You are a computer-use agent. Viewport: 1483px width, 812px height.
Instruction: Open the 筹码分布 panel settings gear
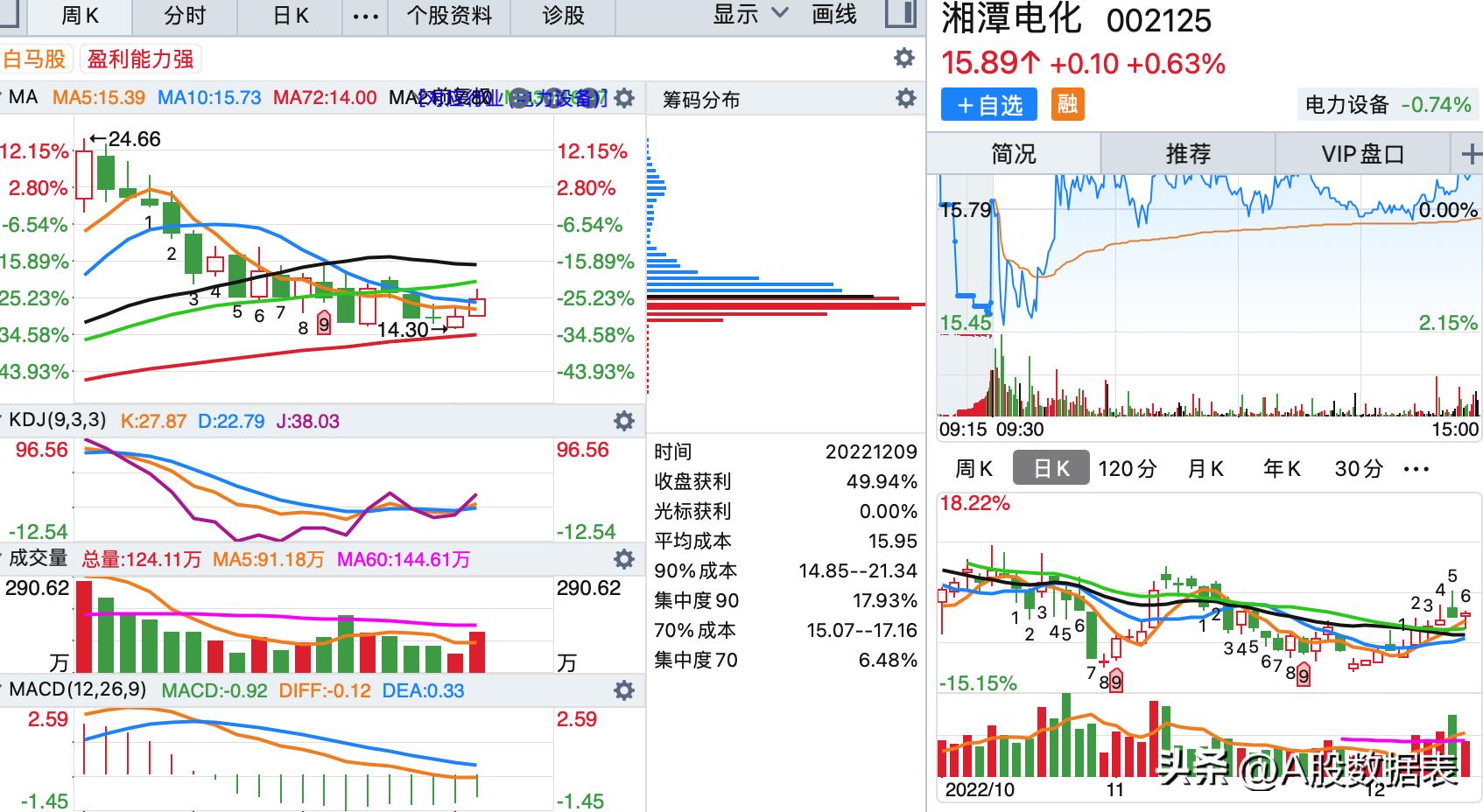pyautogui.click(x=905, y=98)
